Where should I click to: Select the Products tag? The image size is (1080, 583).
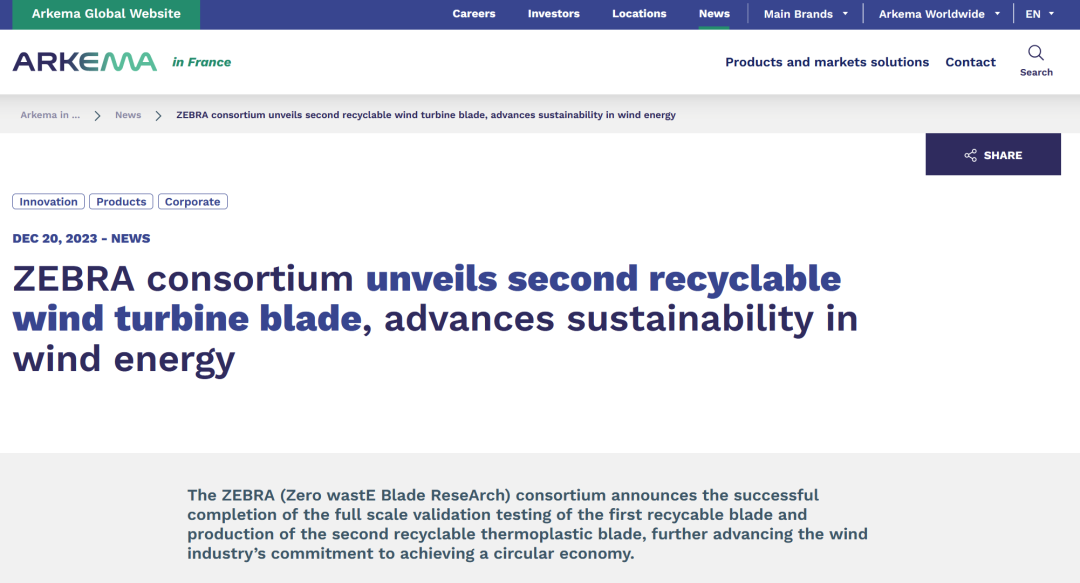pos(121,201)
